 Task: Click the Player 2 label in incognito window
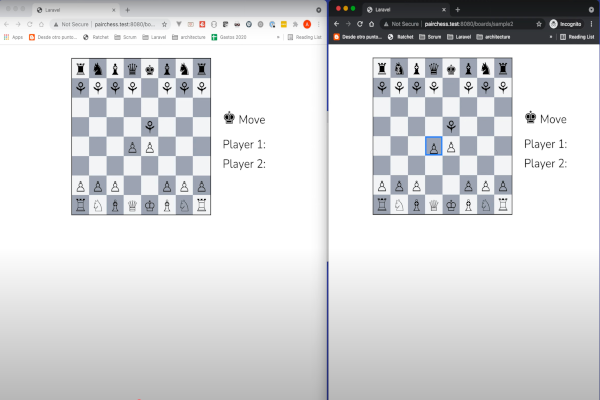coord(545,163)
